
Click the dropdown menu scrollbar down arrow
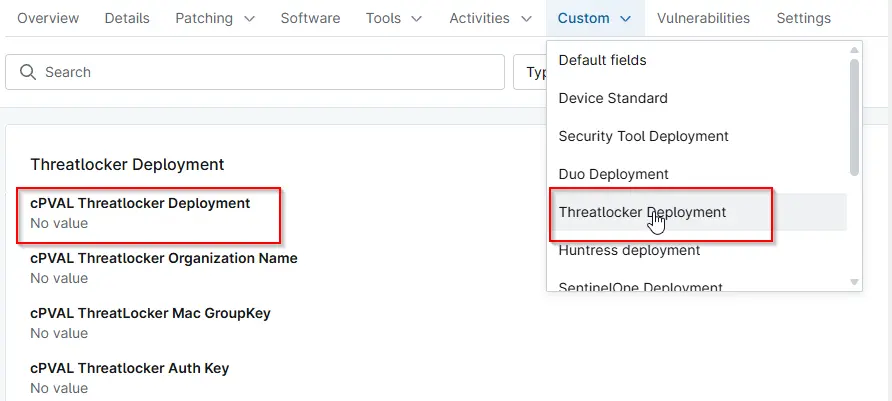(x=854, y=283)
